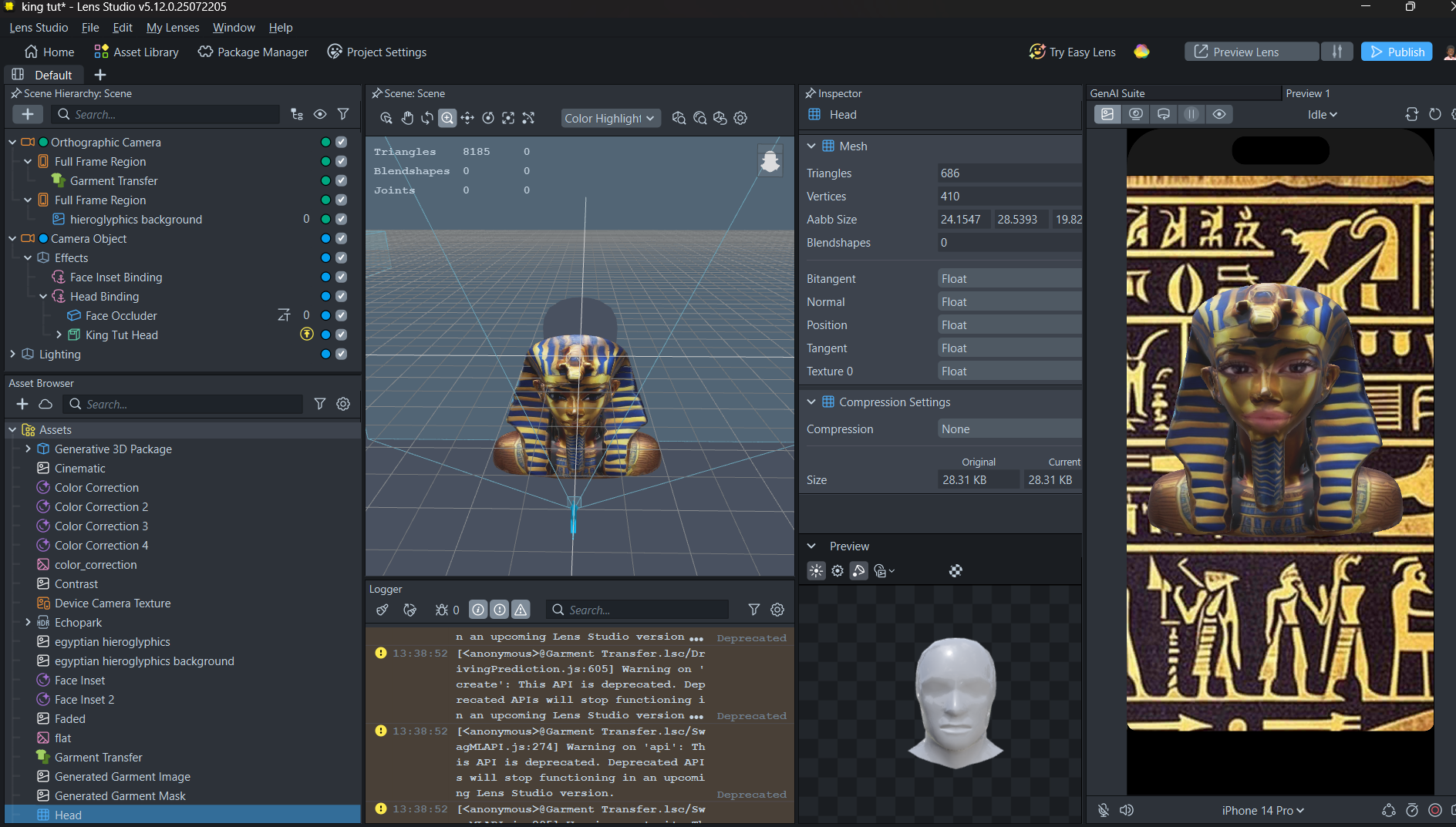This screenshot has height=827, width=1456.
Task: Click the clear logger icon
Action: tap(382, 610)
